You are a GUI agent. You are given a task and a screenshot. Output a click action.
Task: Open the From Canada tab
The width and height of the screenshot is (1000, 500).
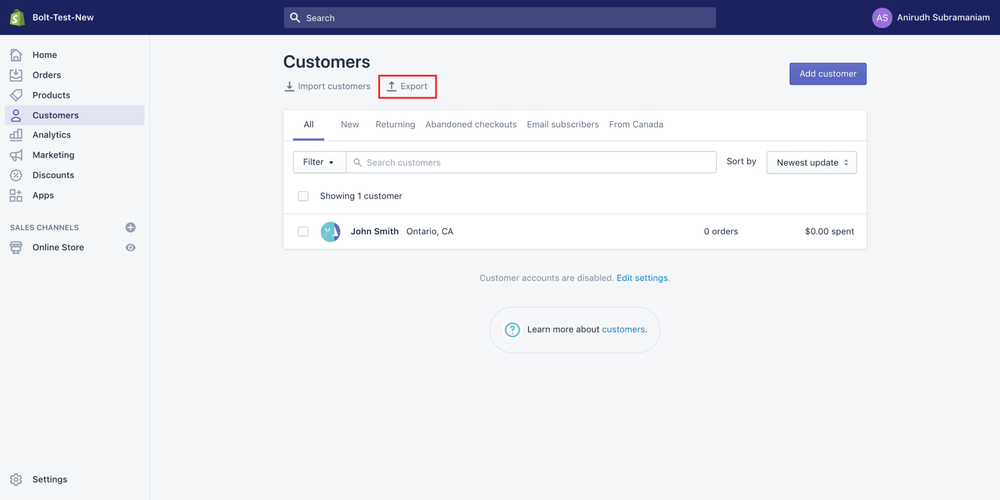point(636,125)
